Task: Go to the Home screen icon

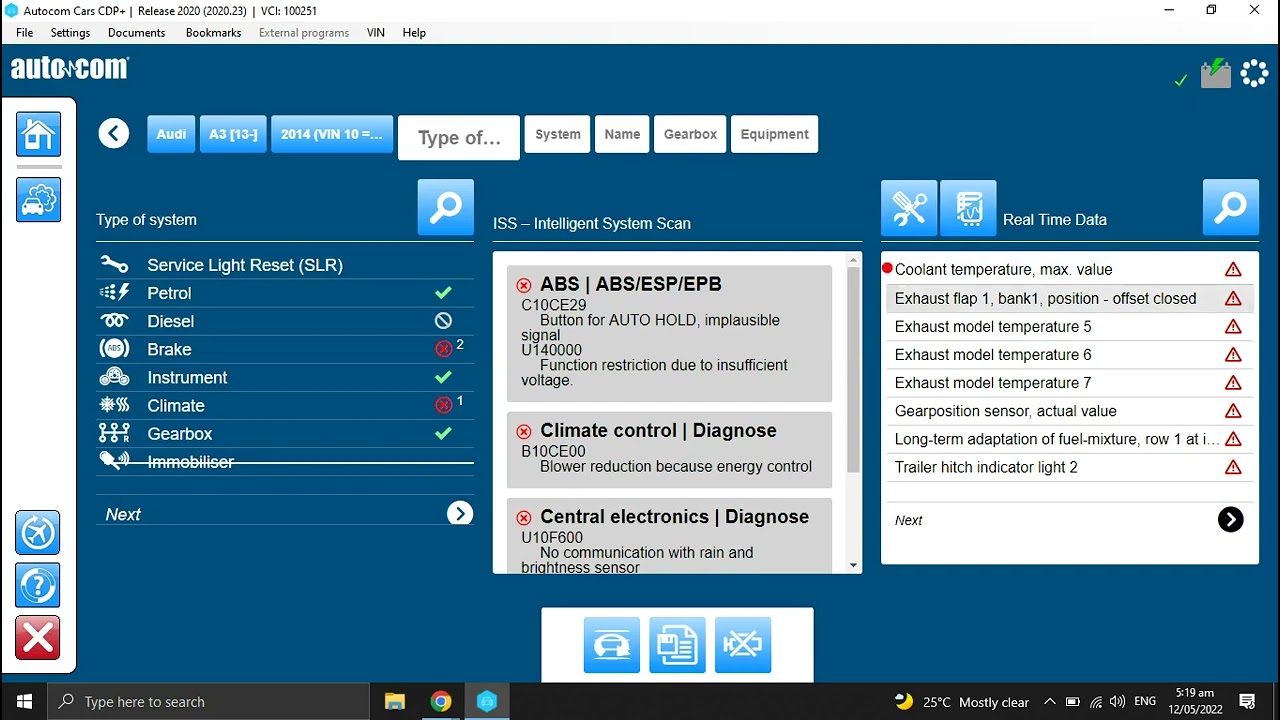Action: (38, 134)
